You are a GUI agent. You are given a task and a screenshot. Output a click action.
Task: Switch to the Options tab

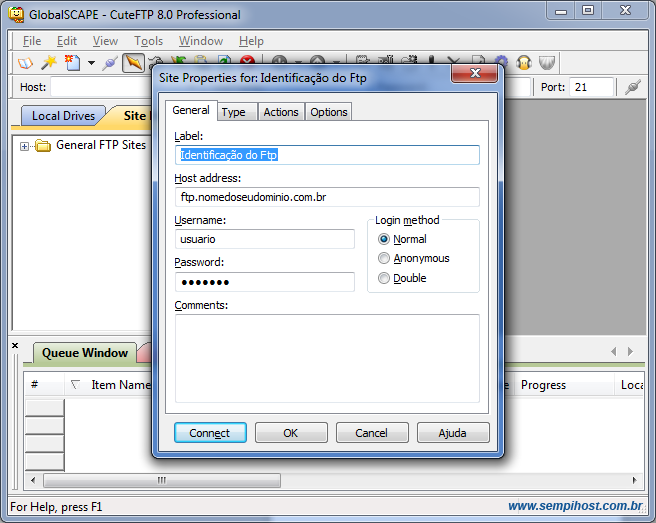329,112
